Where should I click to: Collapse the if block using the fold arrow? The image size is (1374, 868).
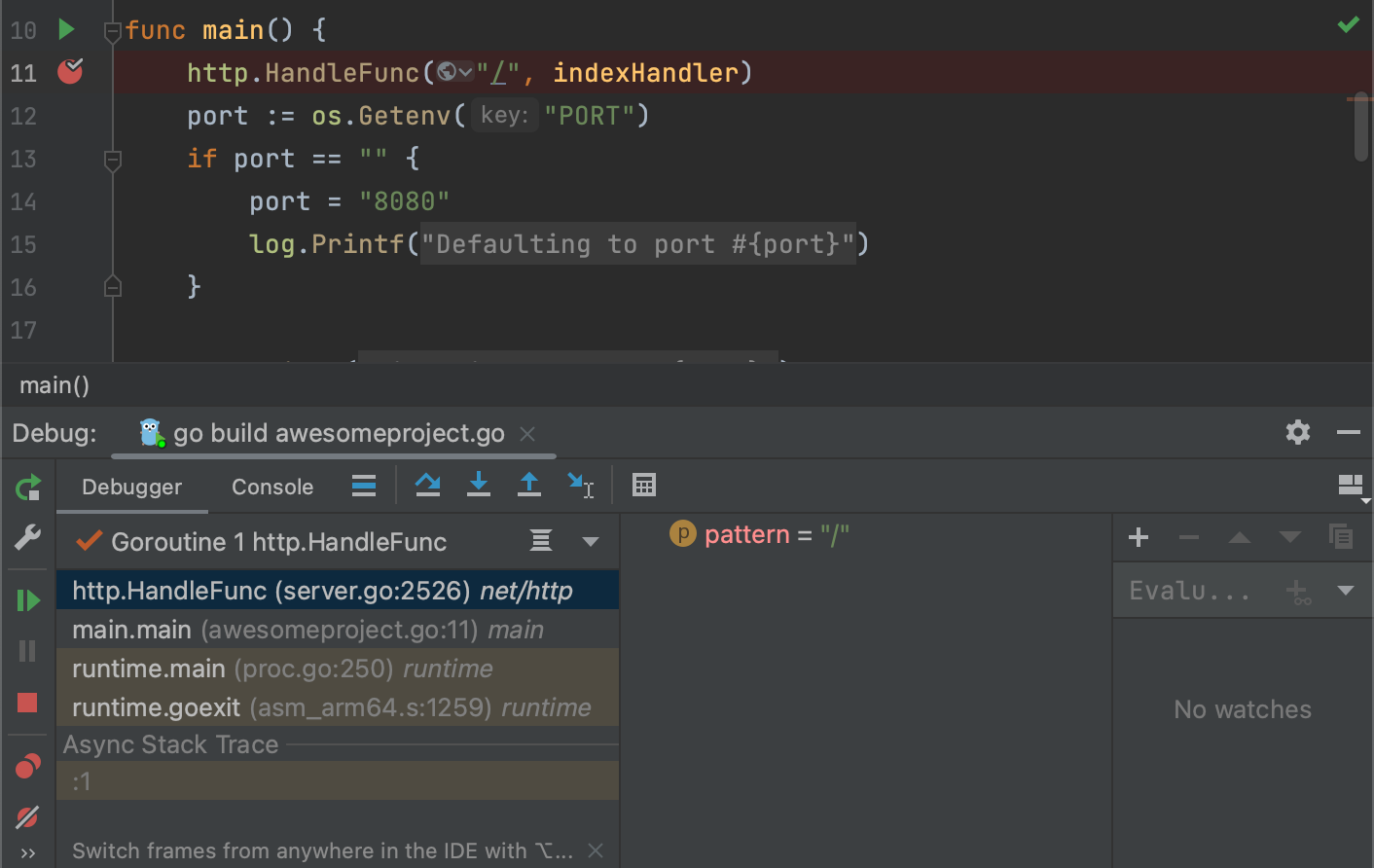112,158
